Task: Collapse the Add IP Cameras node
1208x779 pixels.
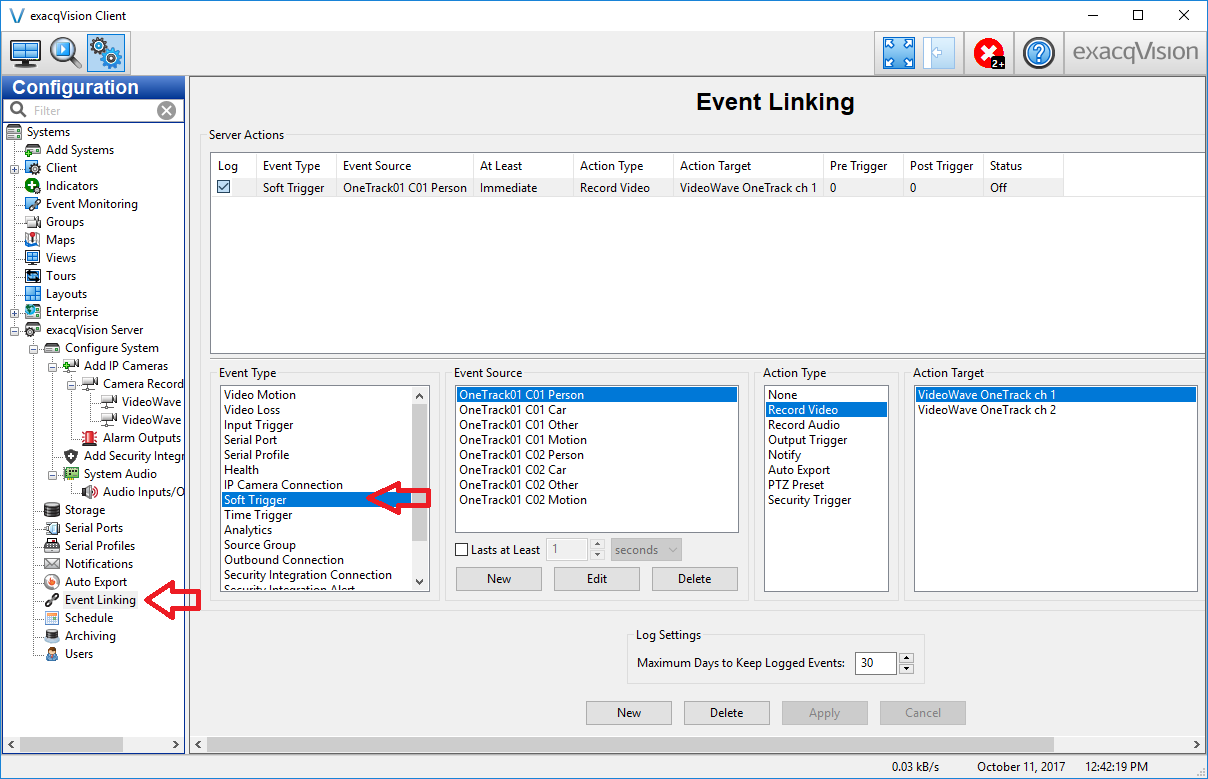Action: tap(53, 366)
